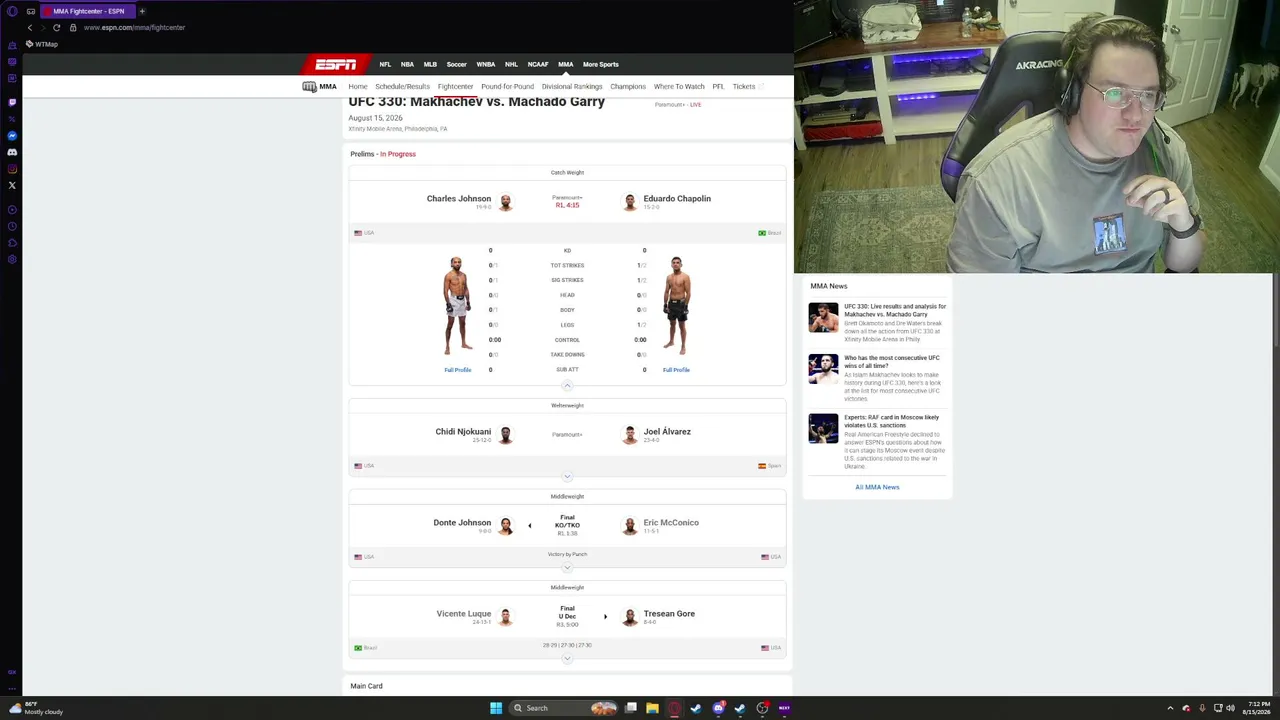Open the Windows Start menu
The width and height of the screenshot is (1280, 720).
pos(496,708)
